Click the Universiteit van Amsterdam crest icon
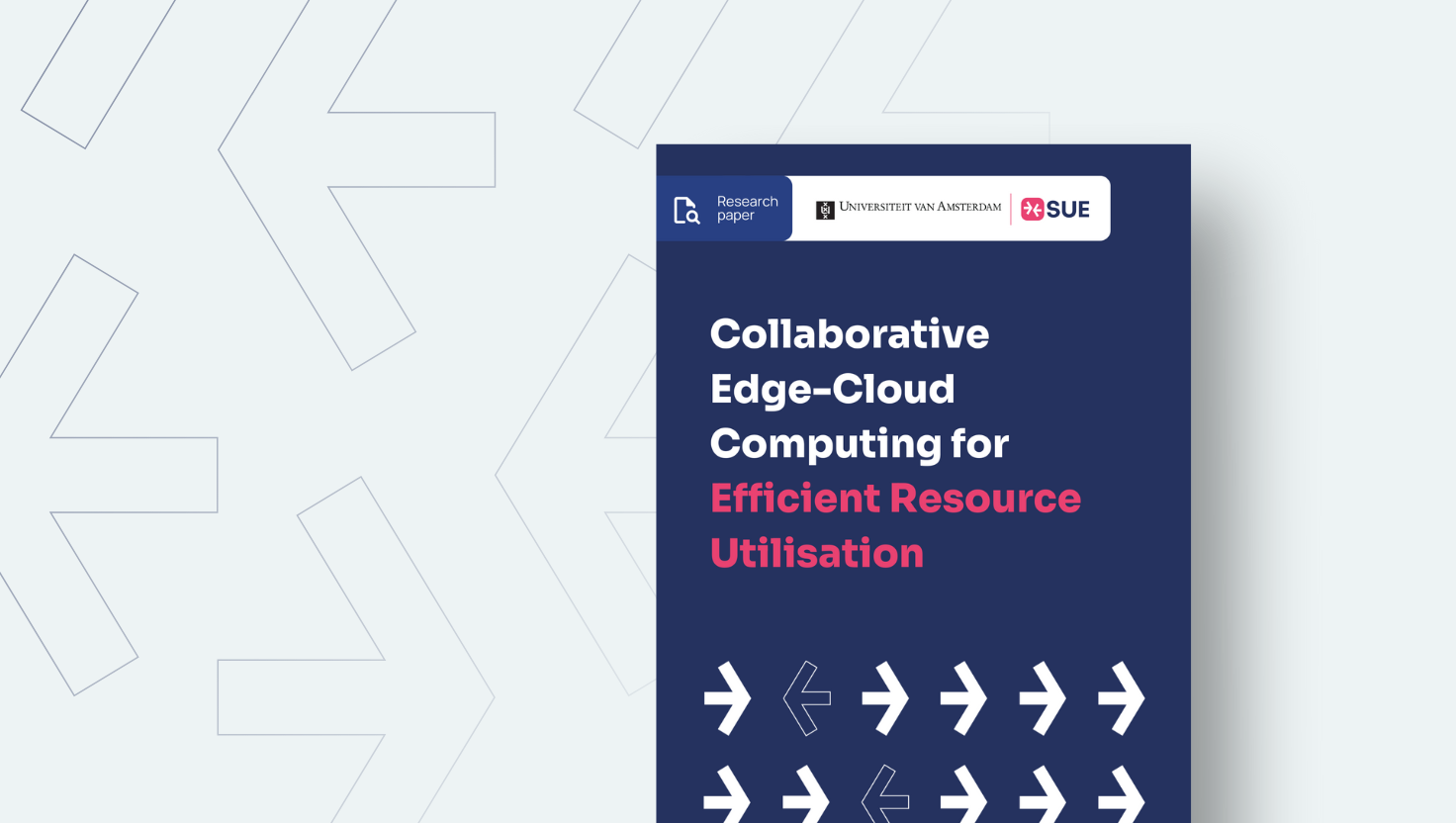Screen dimensions: 1456x823 pyautogui.click(x=825, y=210)
